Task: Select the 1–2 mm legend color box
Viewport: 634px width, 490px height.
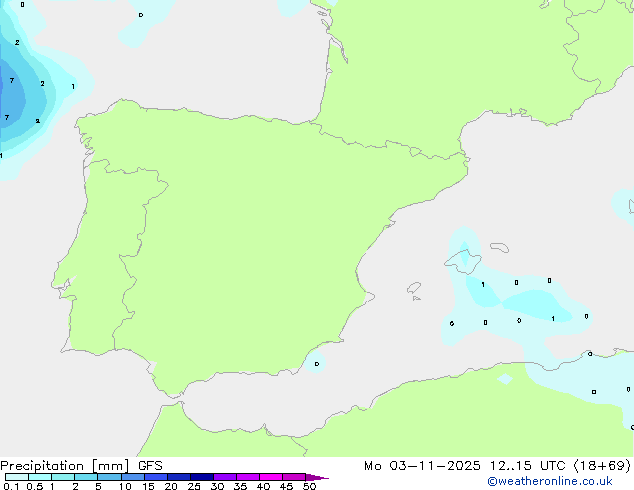Action: coord(63,477)
